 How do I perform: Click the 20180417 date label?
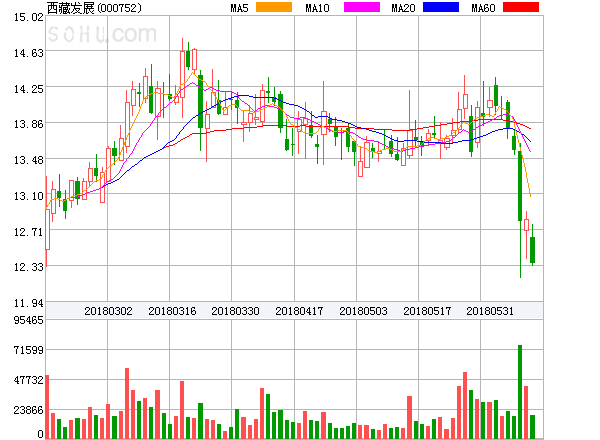click(x=299, y=311)
